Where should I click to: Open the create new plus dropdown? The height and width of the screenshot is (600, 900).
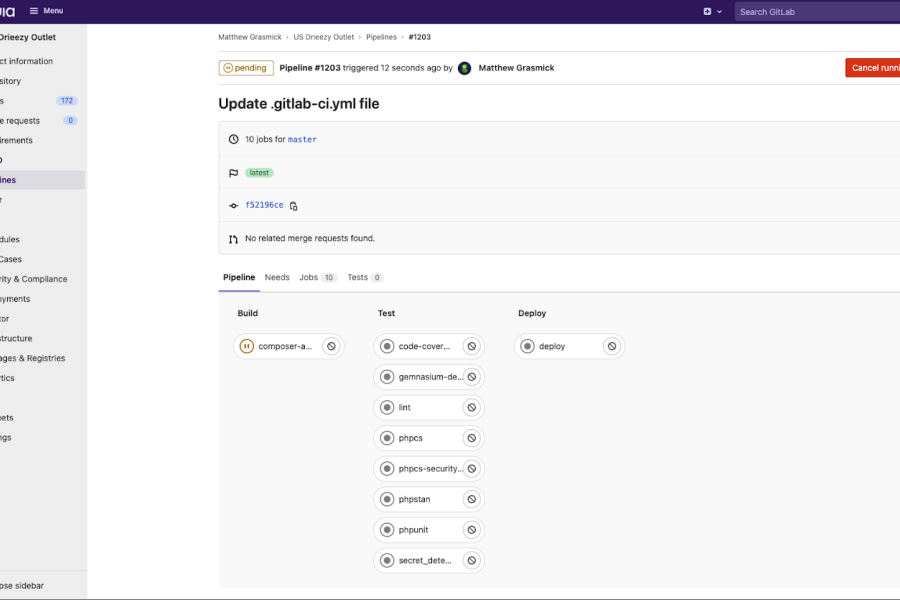click(x=712, y=11)
